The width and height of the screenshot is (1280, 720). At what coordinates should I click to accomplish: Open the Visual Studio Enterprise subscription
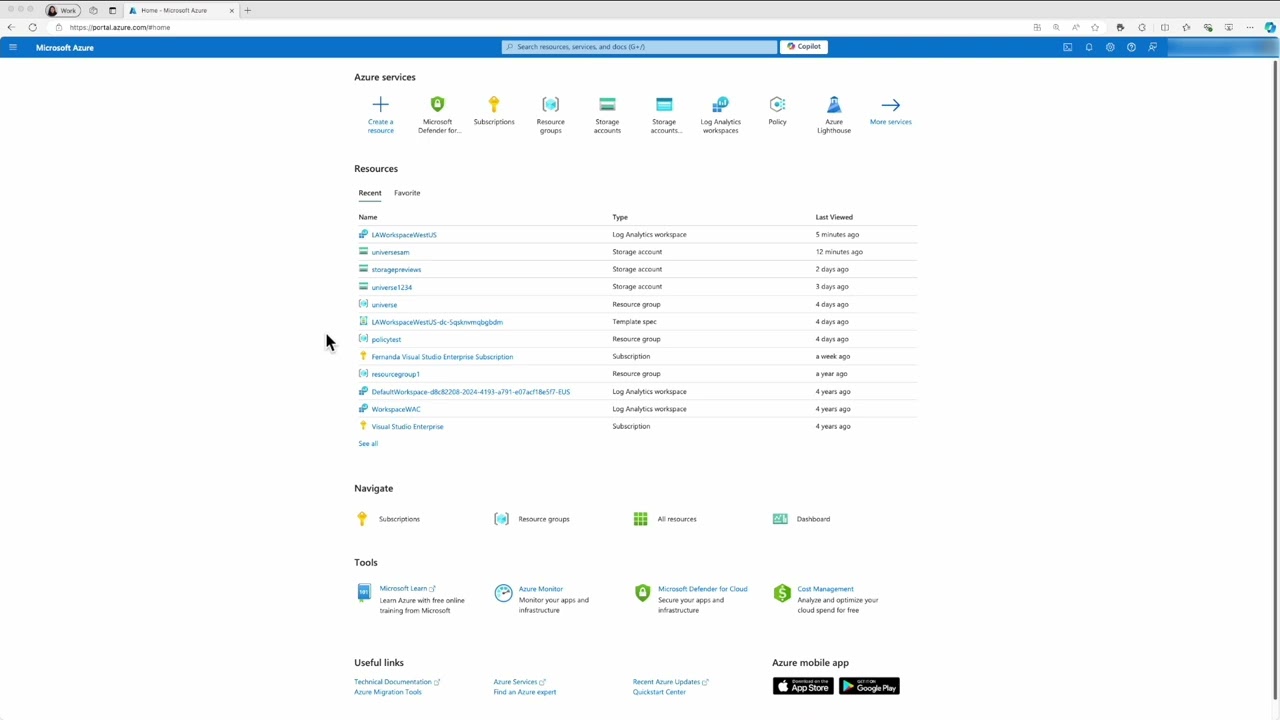[x=407, y=427]
